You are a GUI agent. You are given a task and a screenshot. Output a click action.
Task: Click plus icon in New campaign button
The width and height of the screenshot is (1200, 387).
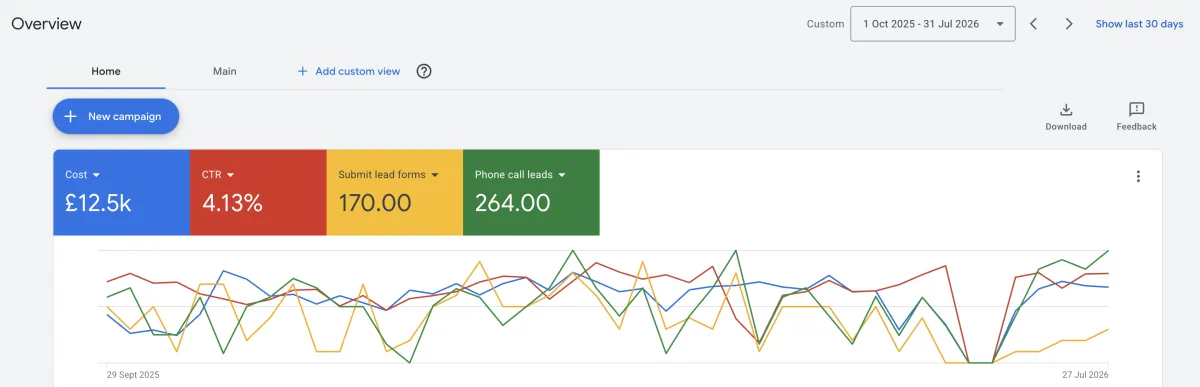pyautogui.click(x=70, y=116)
